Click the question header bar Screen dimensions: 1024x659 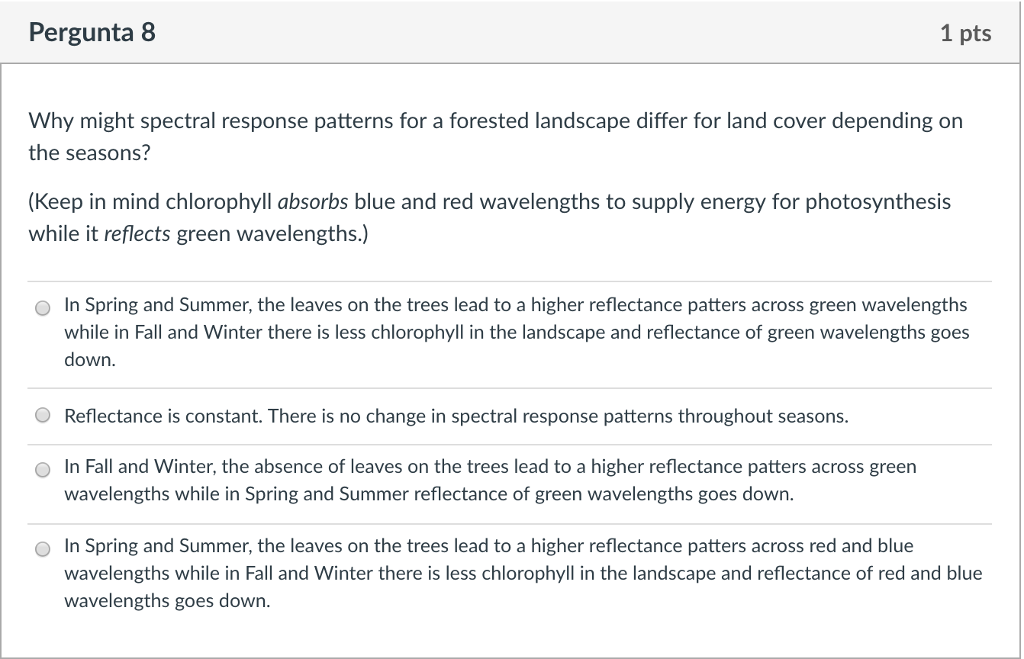coord(512,31)
